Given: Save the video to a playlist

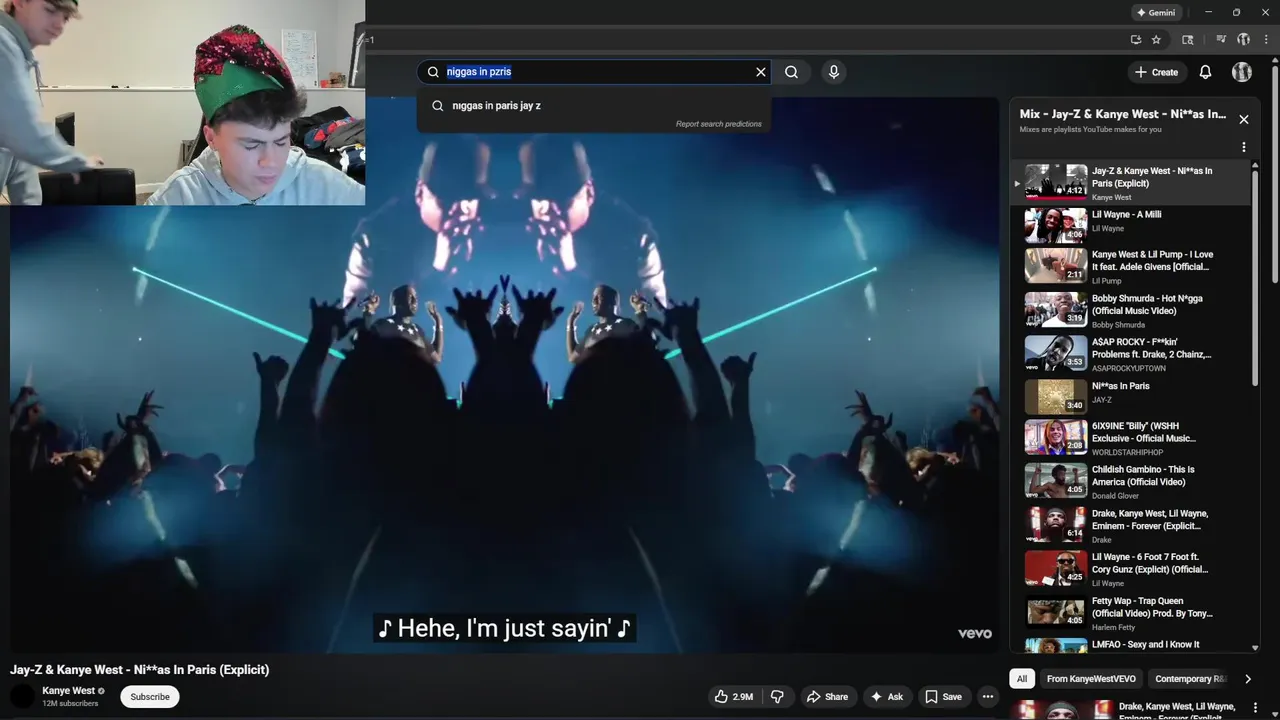Looking at the screenshot, I should (943, 697).
